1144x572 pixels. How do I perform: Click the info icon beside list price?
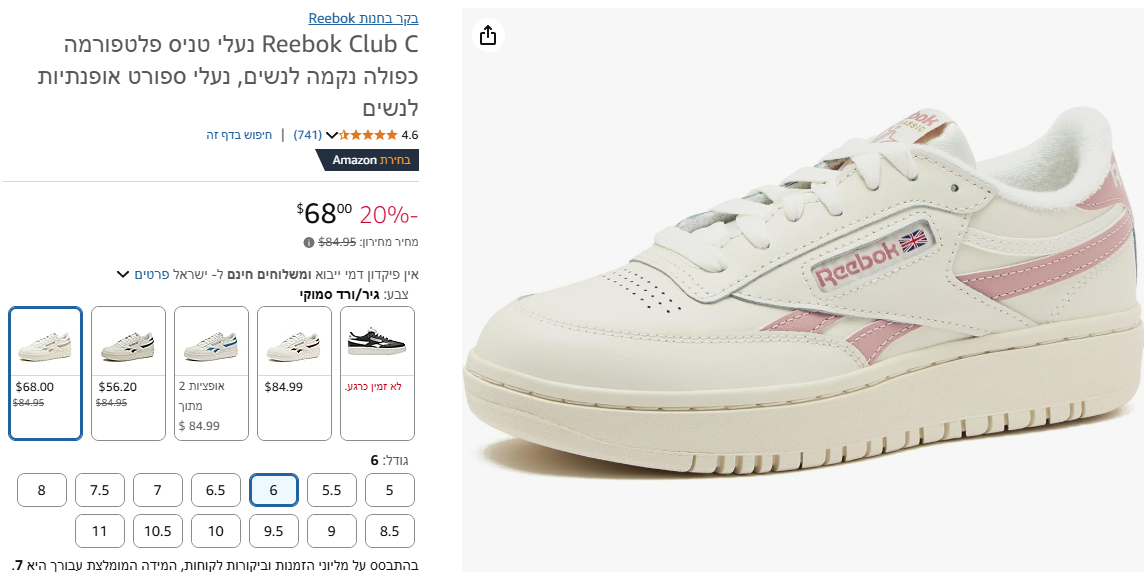pyautogui.click(x=309, y=242)
